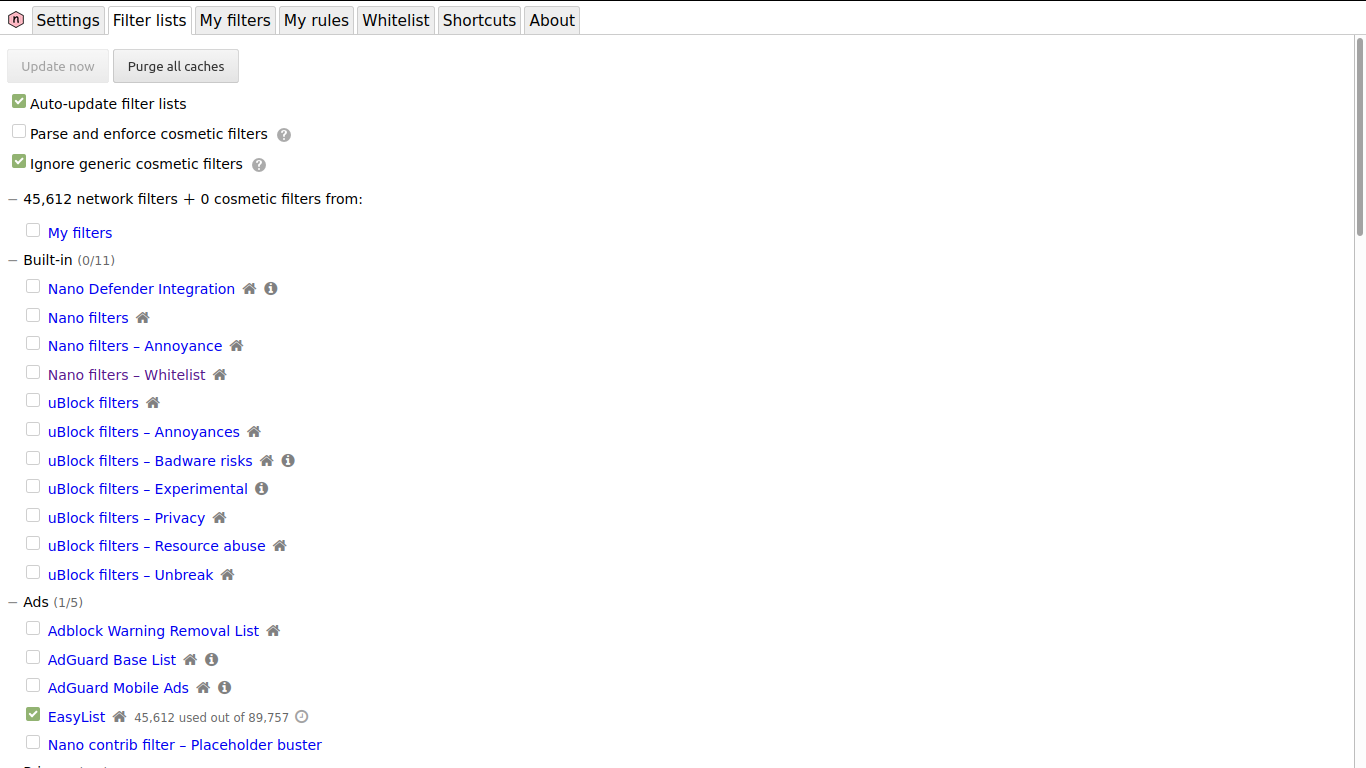This screenshot has height=768, width=1366.
Task: Open the info icon for uBlock filters – Badware risks
Action: click(x=288, y=460)
